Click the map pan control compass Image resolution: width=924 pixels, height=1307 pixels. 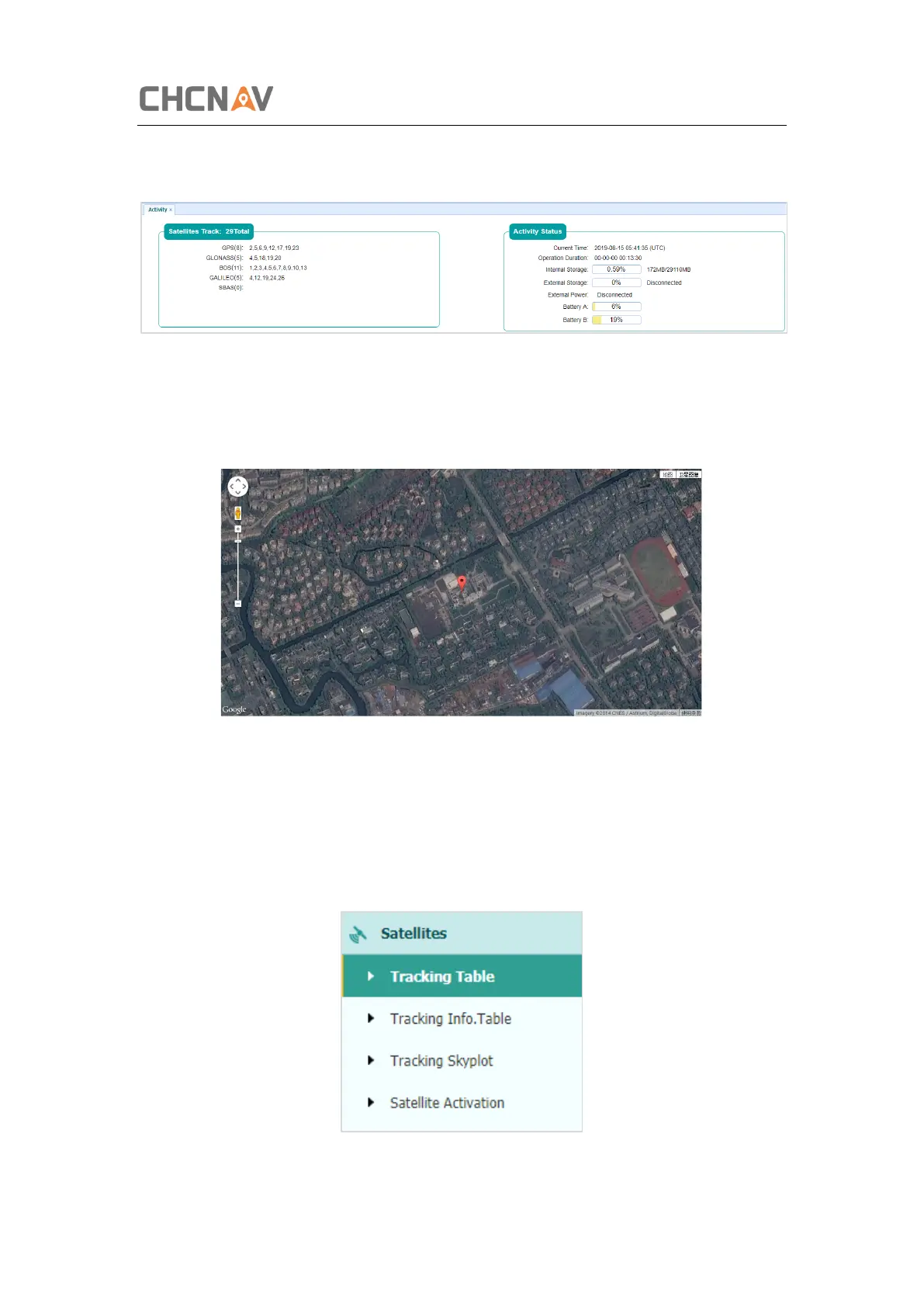(x=237, y=487)
